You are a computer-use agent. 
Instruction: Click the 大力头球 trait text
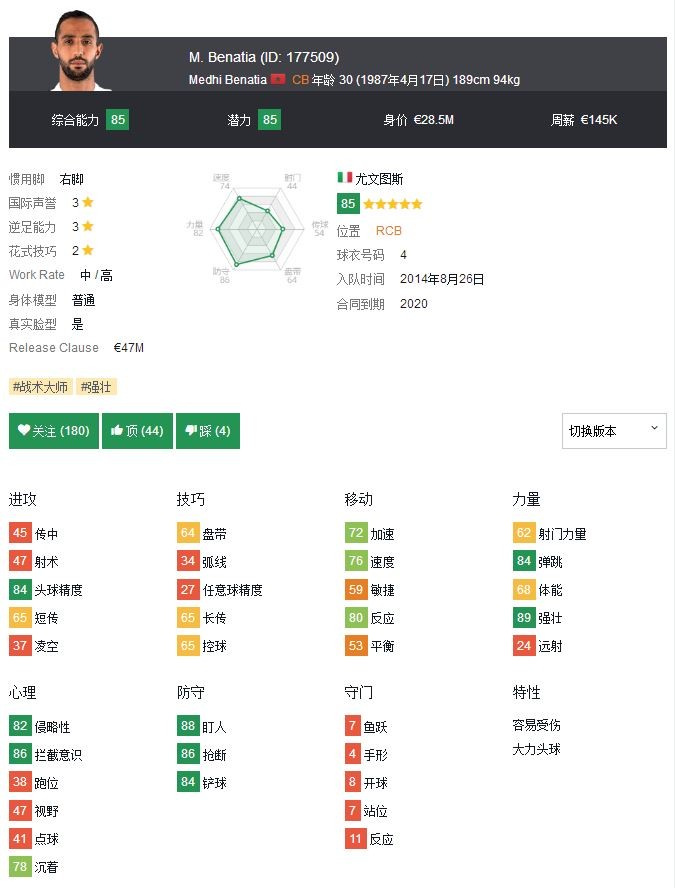click(x=536, y=749)
